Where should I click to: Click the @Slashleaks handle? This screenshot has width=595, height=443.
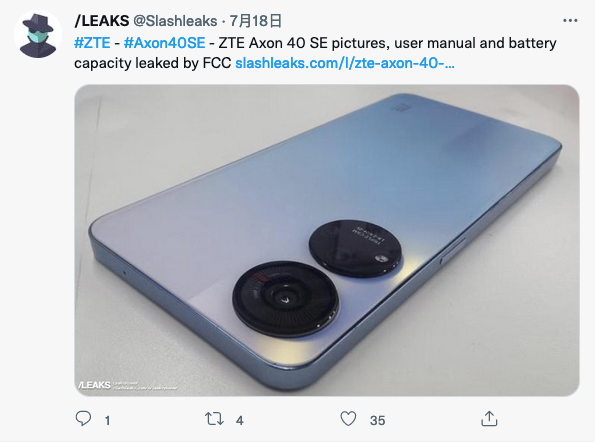(x=175, y=21)
